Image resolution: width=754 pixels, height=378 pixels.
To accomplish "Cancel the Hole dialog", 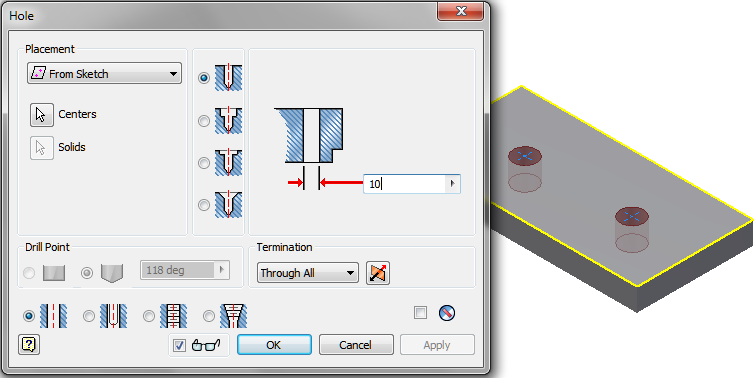I will coord(356,345).
